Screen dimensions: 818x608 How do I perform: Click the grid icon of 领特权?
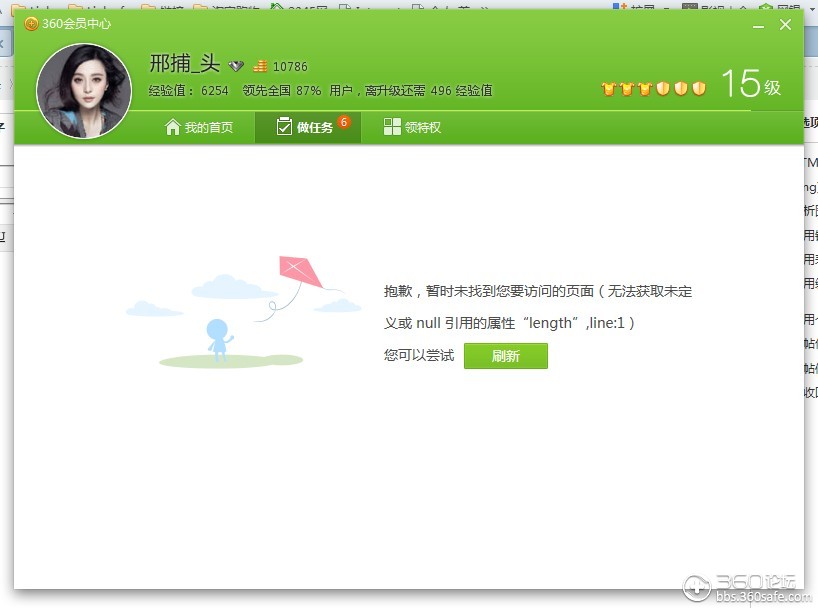coord(392,127)
